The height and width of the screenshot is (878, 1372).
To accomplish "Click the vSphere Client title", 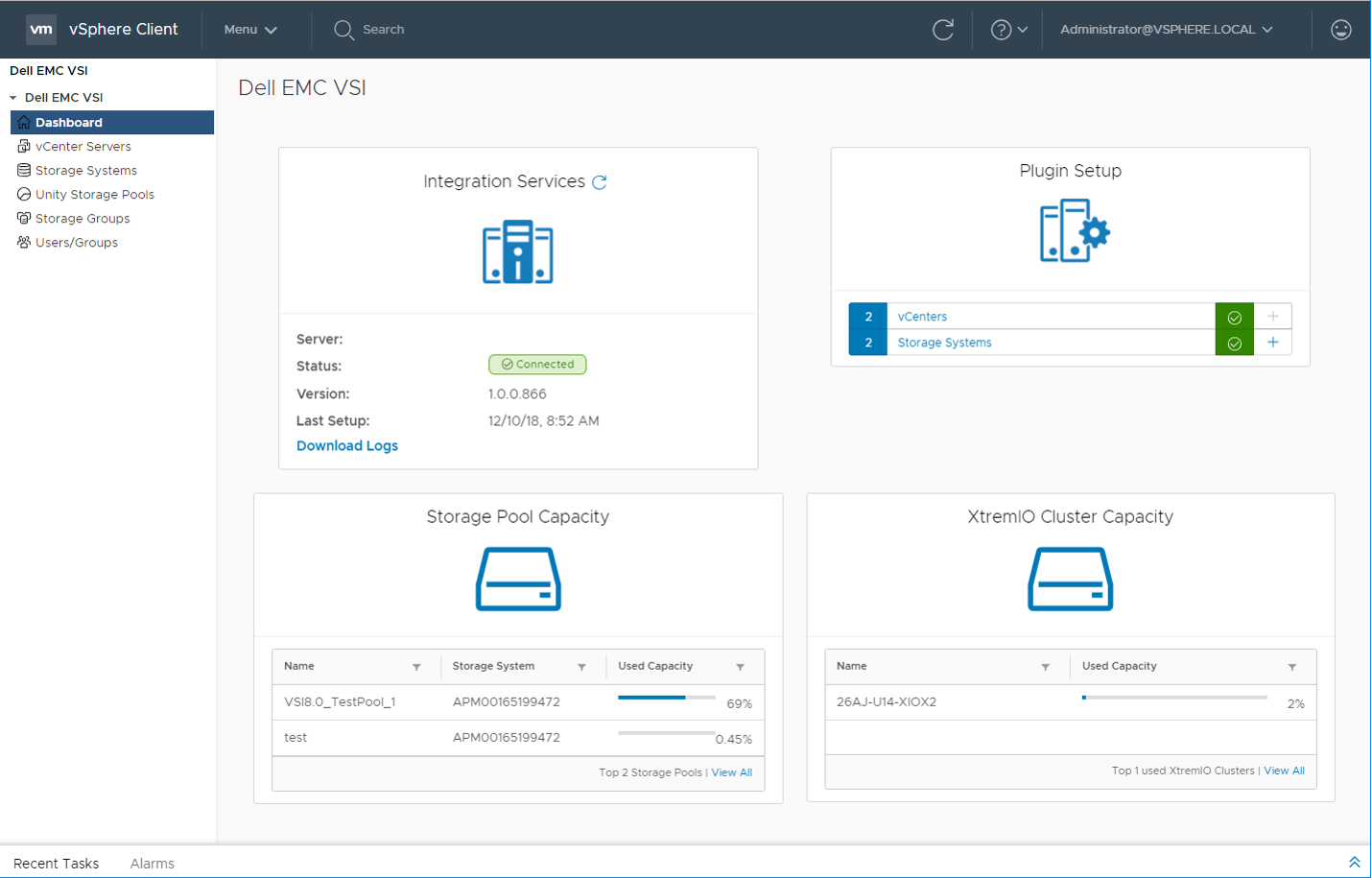I will [124, 30].
